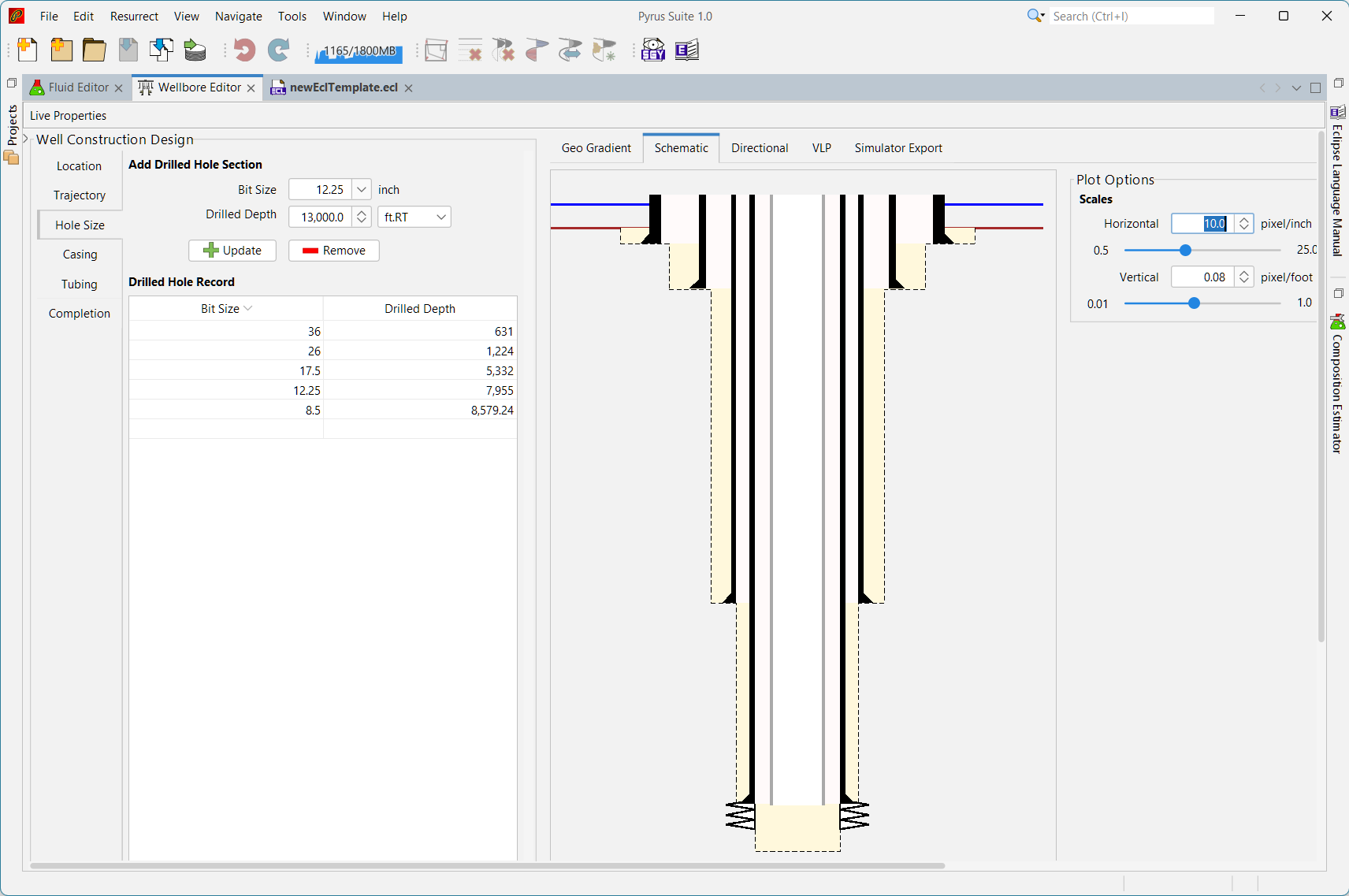Click the grid polygon toolbar icon

[x=436, y=50]
